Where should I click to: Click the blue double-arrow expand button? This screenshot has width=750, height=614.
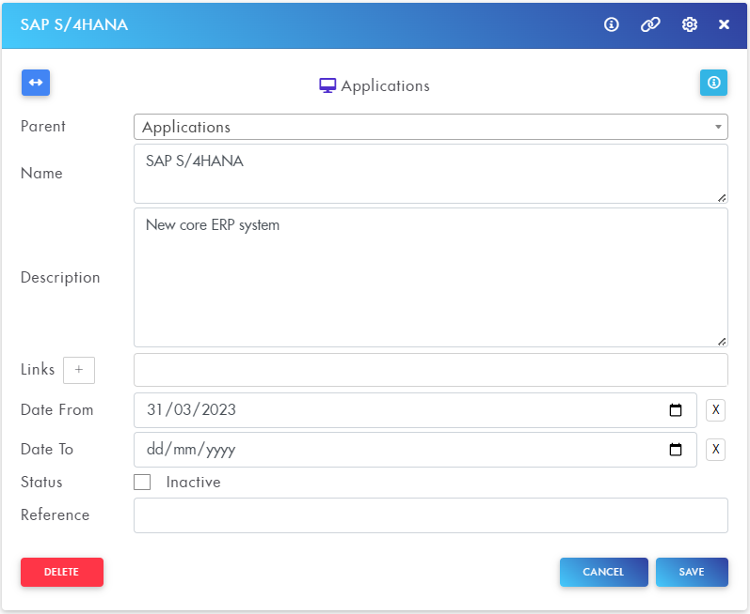coord(36,83)
